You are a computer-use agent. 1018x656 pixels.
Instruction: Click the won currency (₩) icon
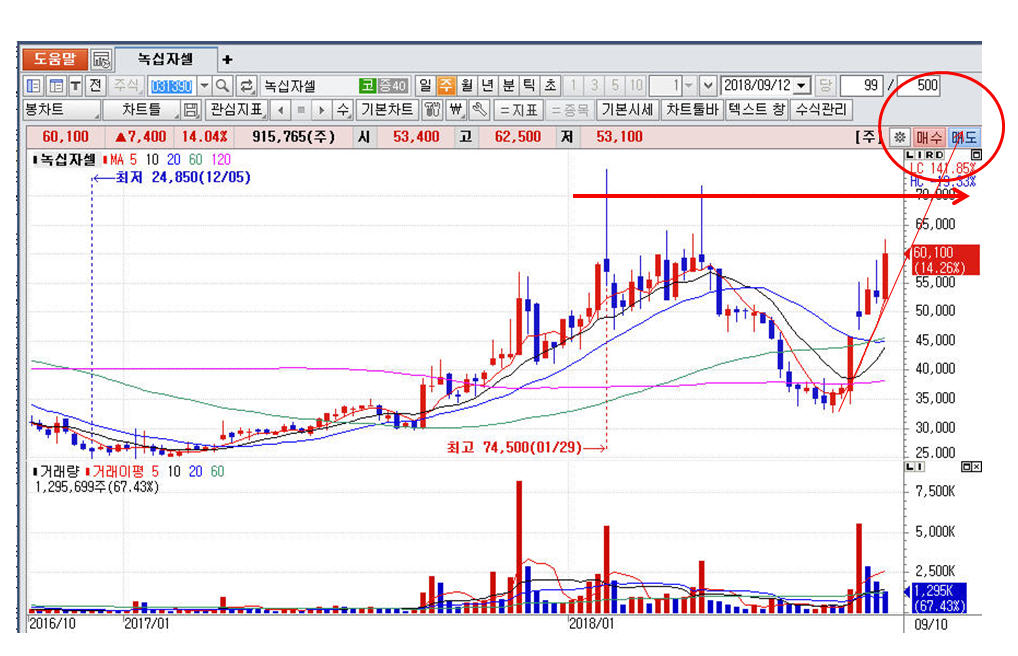click(x=456, y=110)
